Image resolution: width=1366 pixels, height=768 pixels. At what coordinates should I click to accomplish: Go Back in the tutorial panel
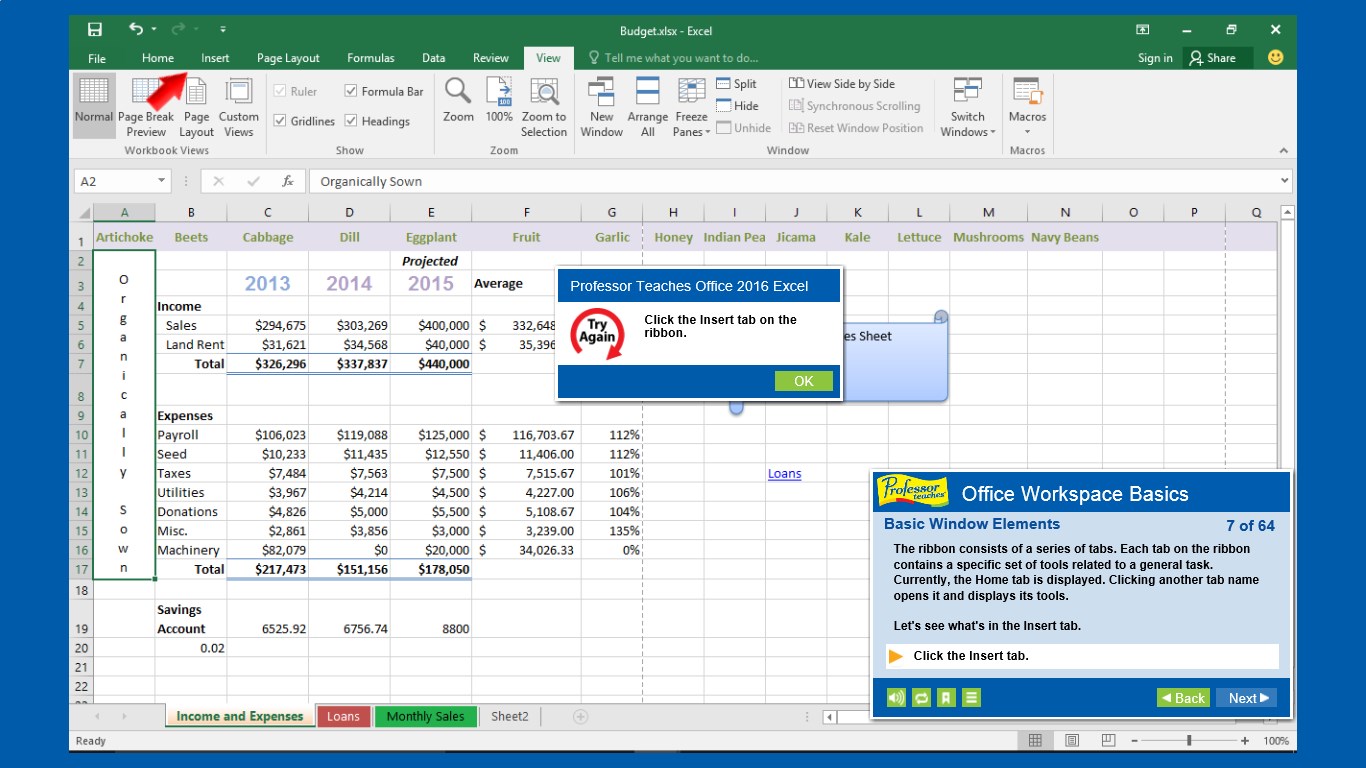[x=1183, y=698]
